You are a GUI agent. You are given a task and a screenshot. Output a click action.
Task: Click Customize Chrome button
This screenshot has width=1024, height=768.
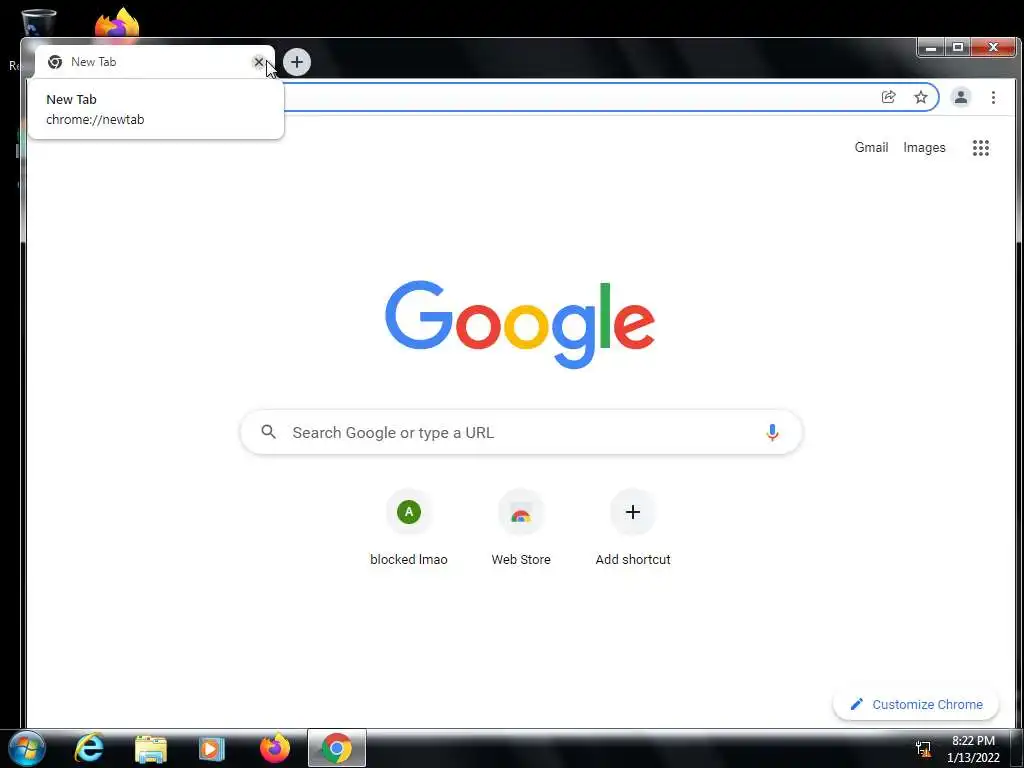tap(916, 704)
